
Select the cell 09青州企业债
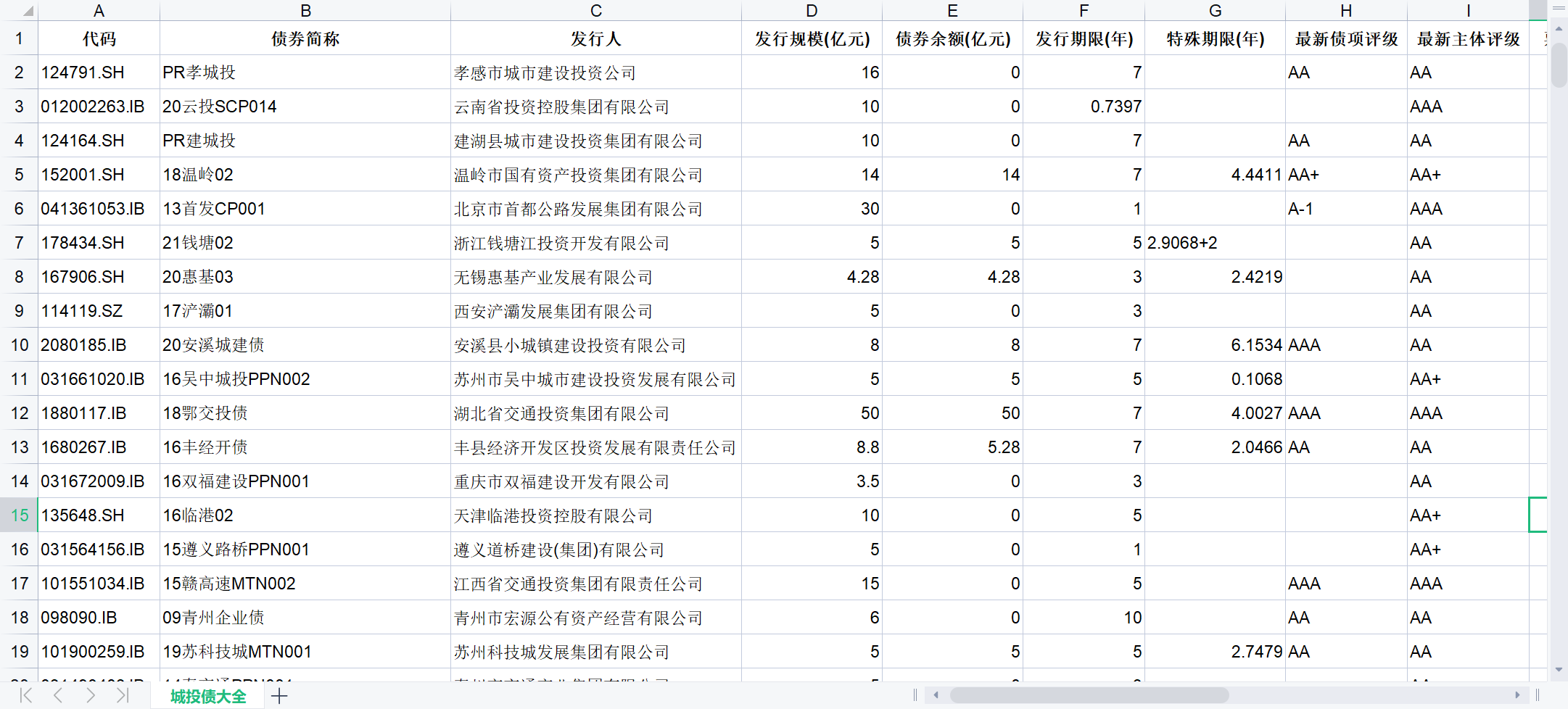[305, 618]
